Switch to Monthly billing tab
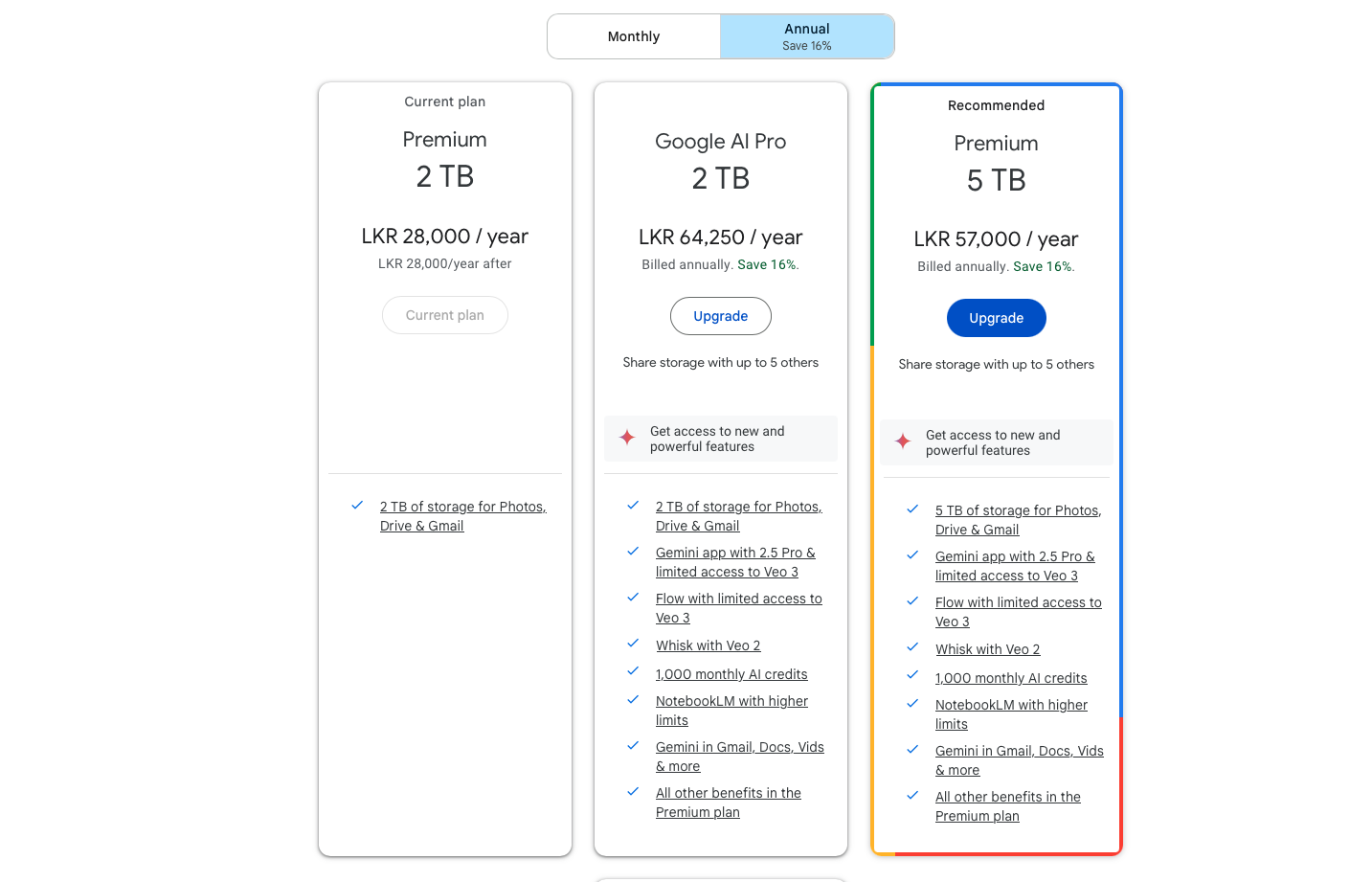Image resolution: width=1372 pixels, height=882 pixels. click(x=634, y=36)
